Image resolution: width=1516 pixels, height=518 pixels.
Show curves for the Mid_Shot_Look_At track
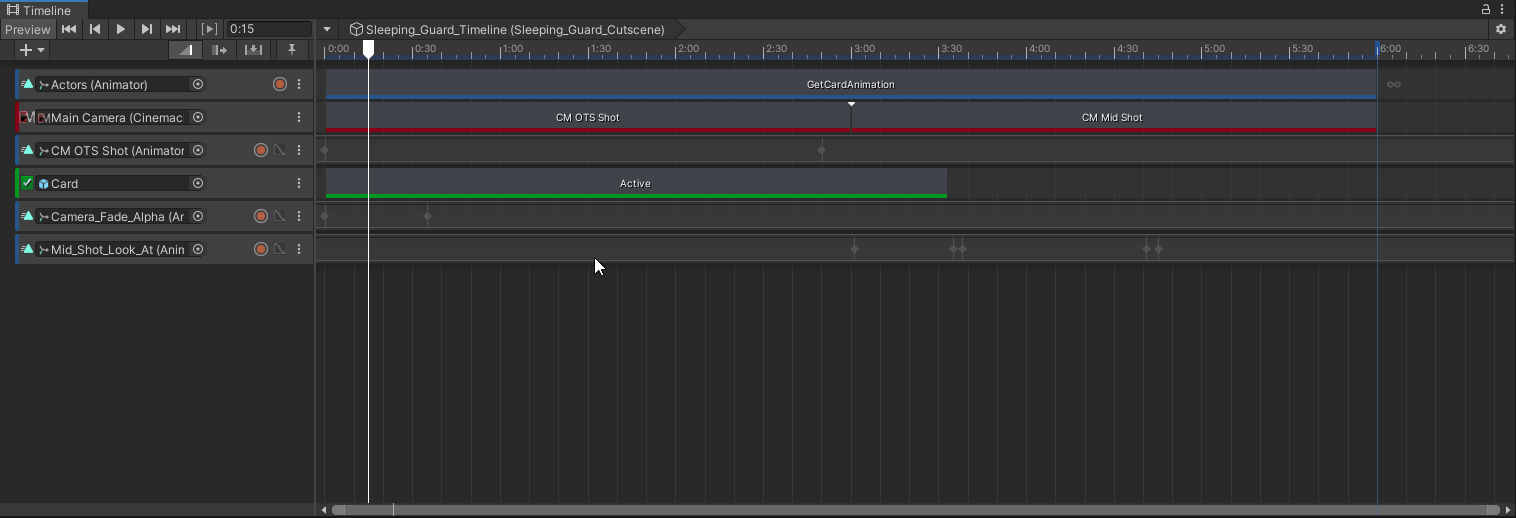[x=280, y=249]
